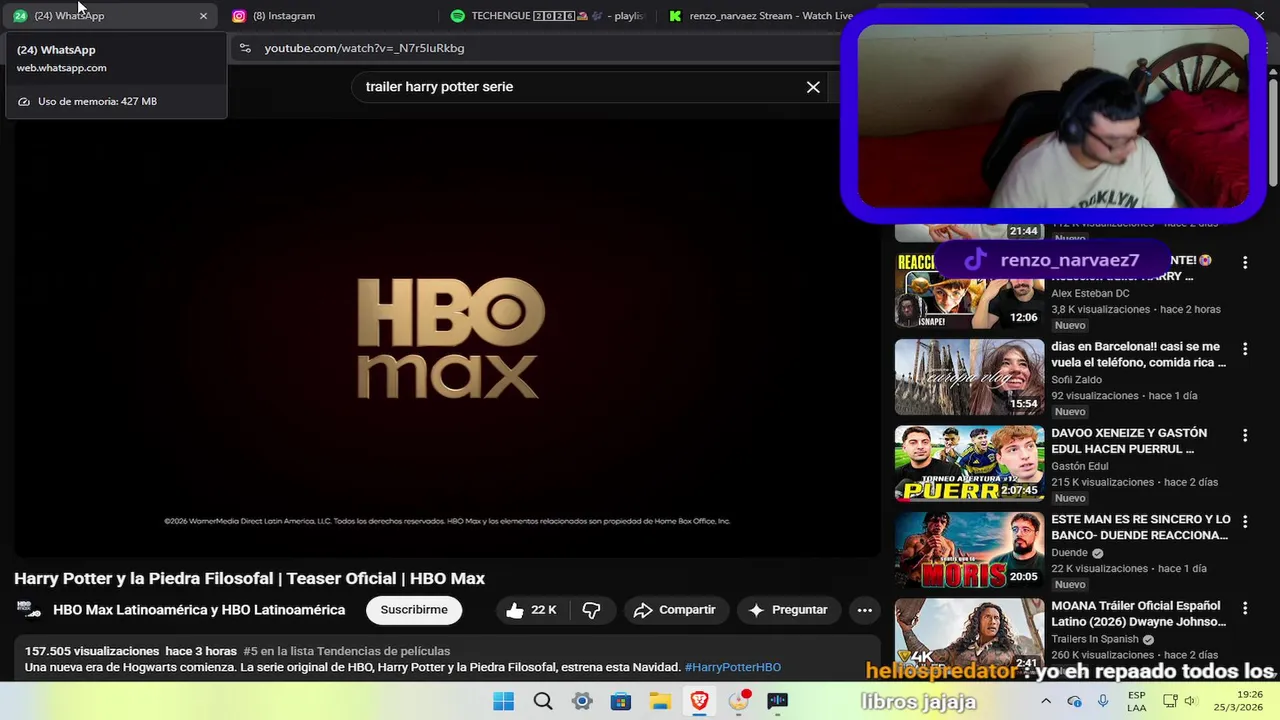This screenshot has height=720, width=1280.
Task: Click the site settings icon in address bar
Action: pyautogui.click(x=245, y=48)
